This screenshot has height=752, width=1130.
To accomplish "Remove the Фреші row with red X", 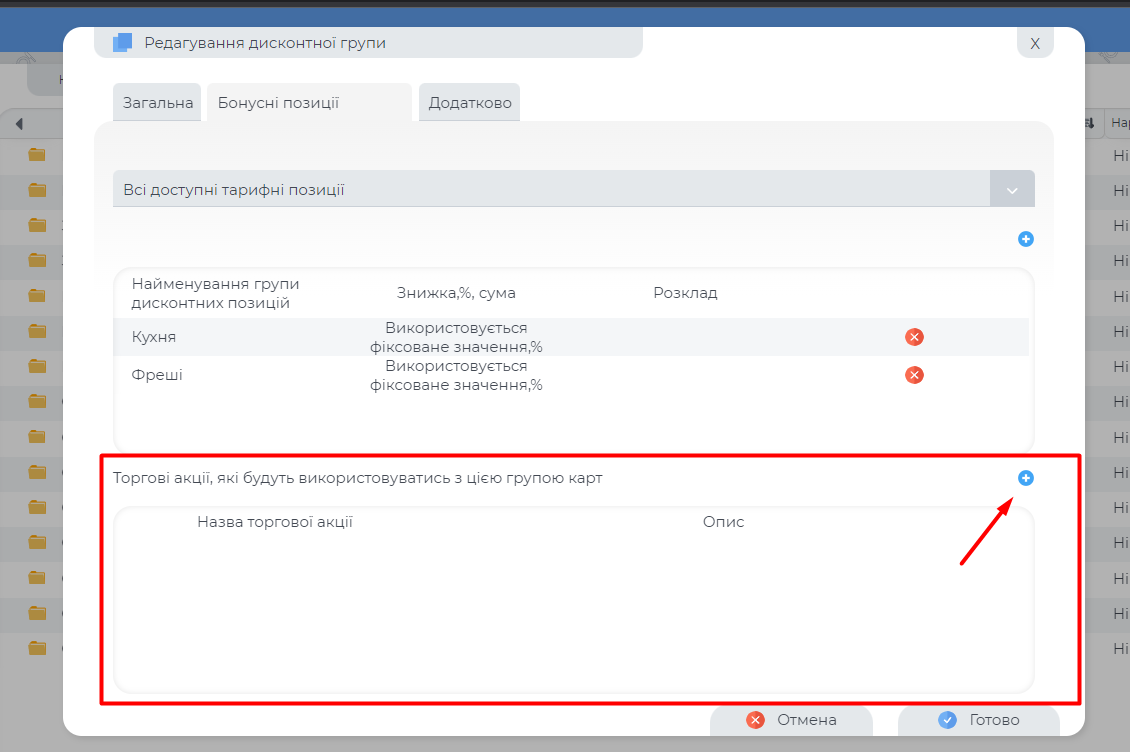I will coord(913,375).
